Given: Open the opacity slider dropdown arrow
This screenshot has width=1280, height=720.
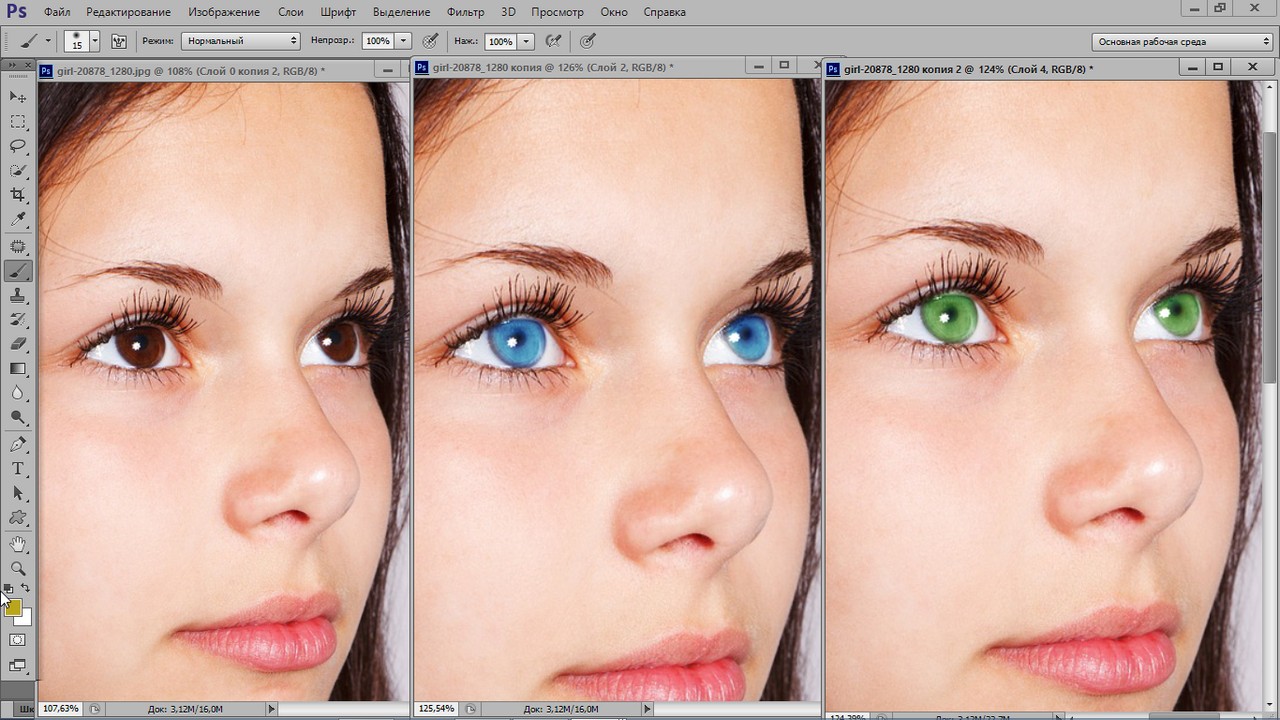Looking at the screenshot, I should coord(403,41).
